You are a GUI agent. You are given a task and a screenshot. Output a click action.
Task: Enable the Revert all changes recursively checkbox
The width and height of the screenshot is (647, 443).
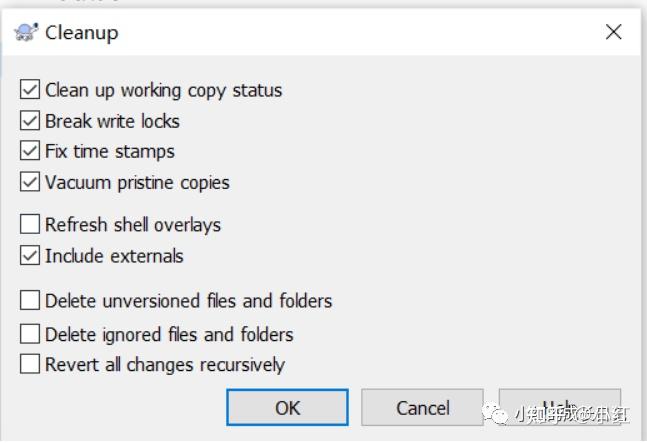coord(30,365)
